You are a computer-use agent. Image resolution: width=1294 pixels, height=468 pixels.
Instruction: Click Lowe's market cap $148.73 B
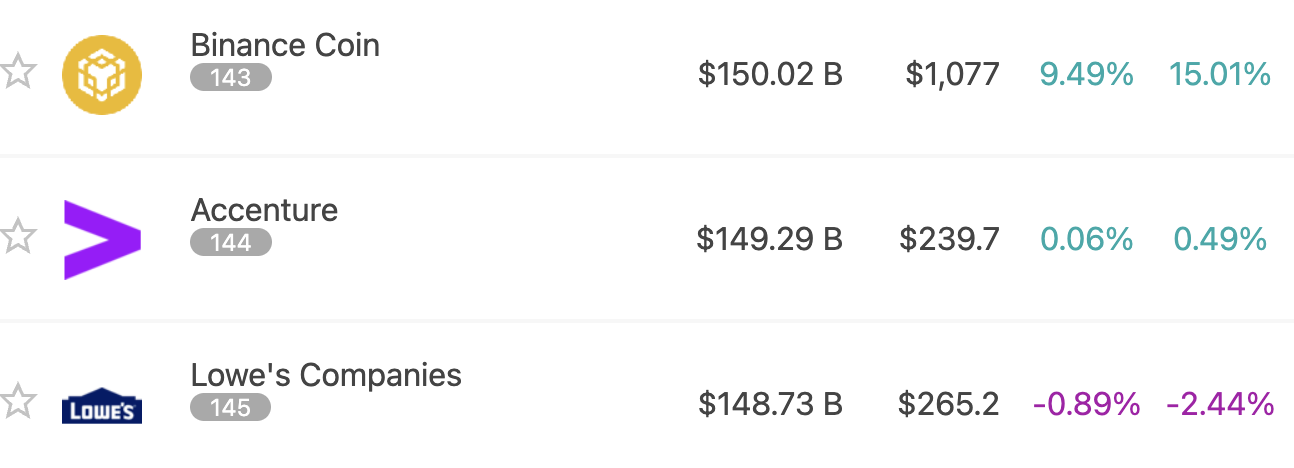click(770, 404)
